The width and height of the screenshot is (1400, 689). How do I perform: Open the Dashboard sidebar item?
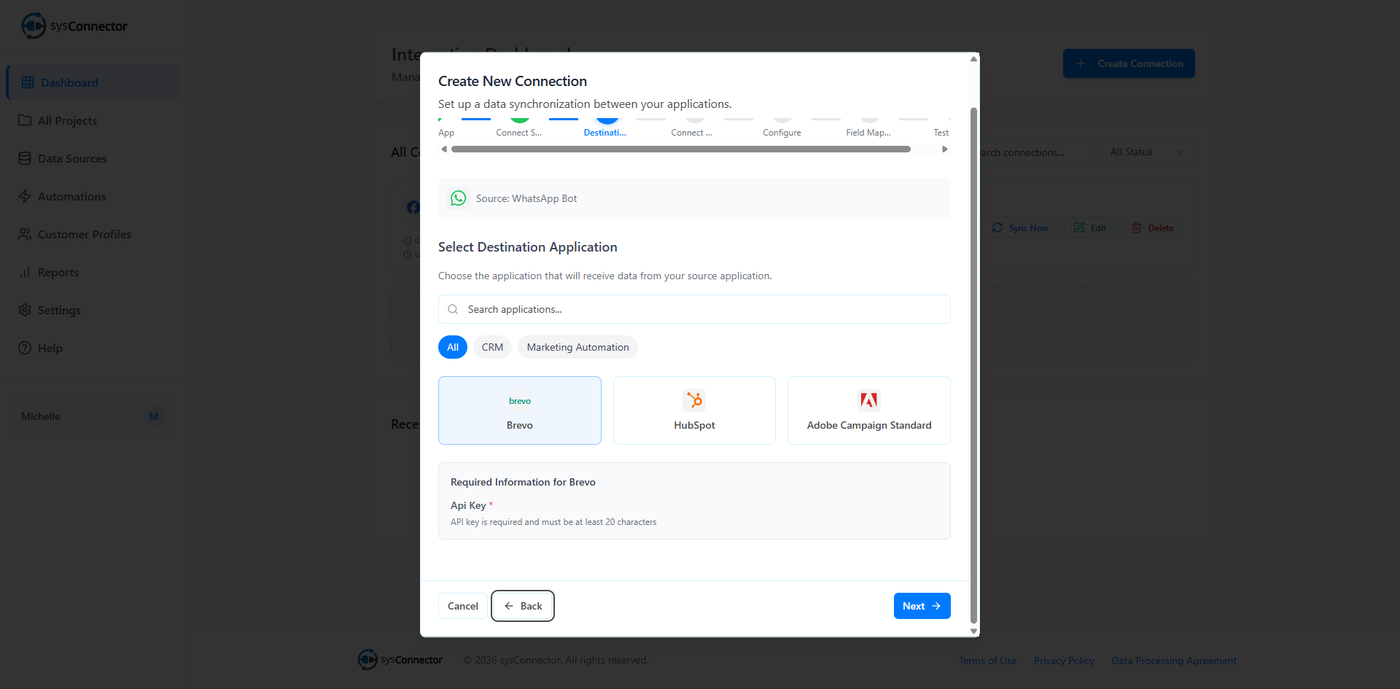[94, 83]
